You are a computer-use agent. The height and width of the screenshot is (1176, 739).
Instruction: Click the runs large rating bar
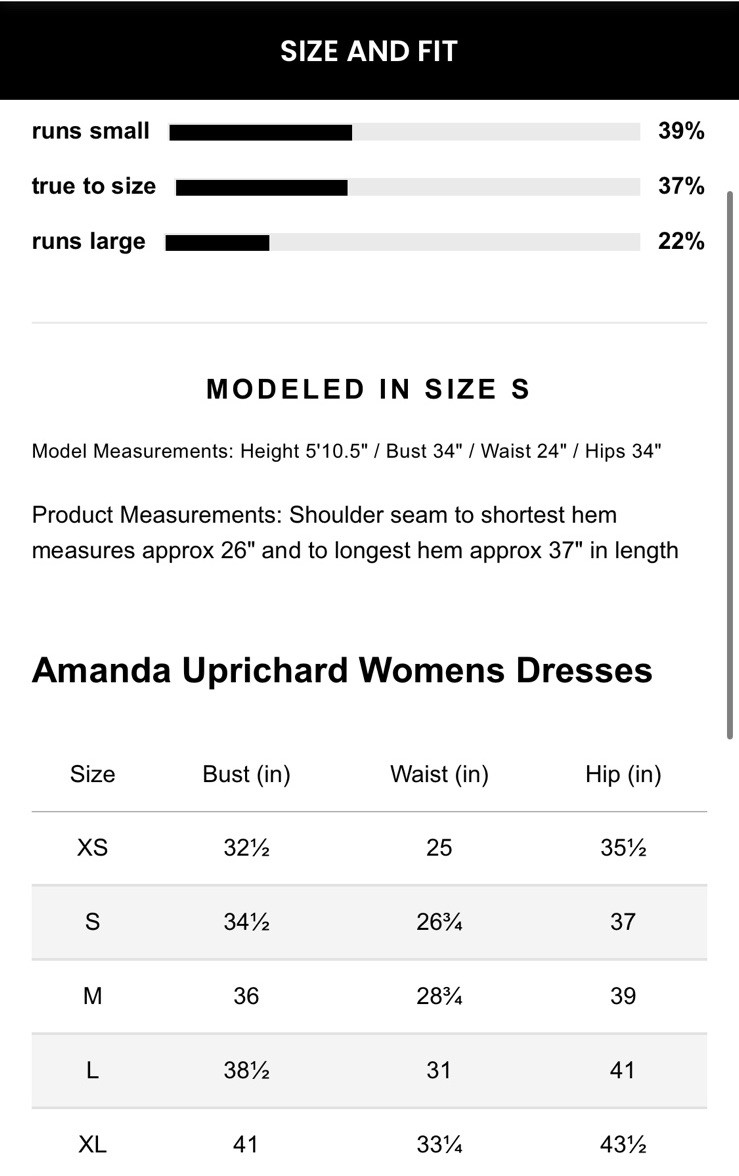click(x=402, y=242)
